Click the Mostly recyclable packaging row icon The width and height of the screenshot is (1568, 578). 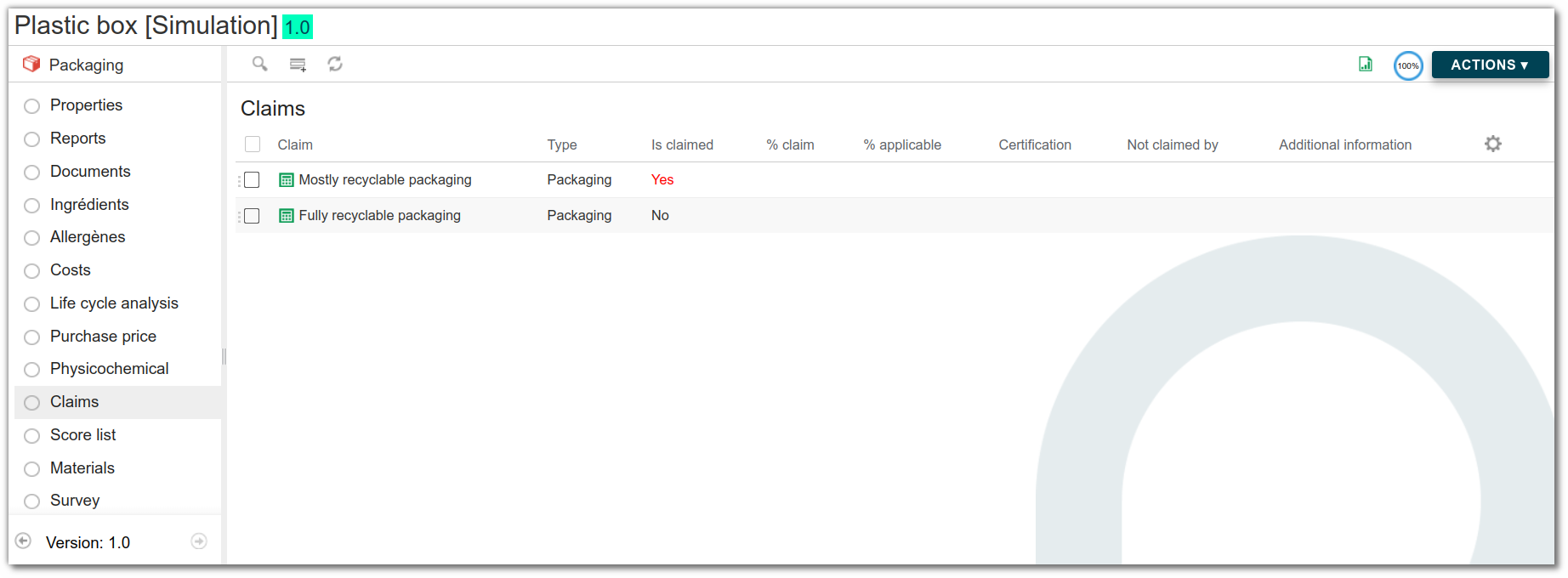287,180
